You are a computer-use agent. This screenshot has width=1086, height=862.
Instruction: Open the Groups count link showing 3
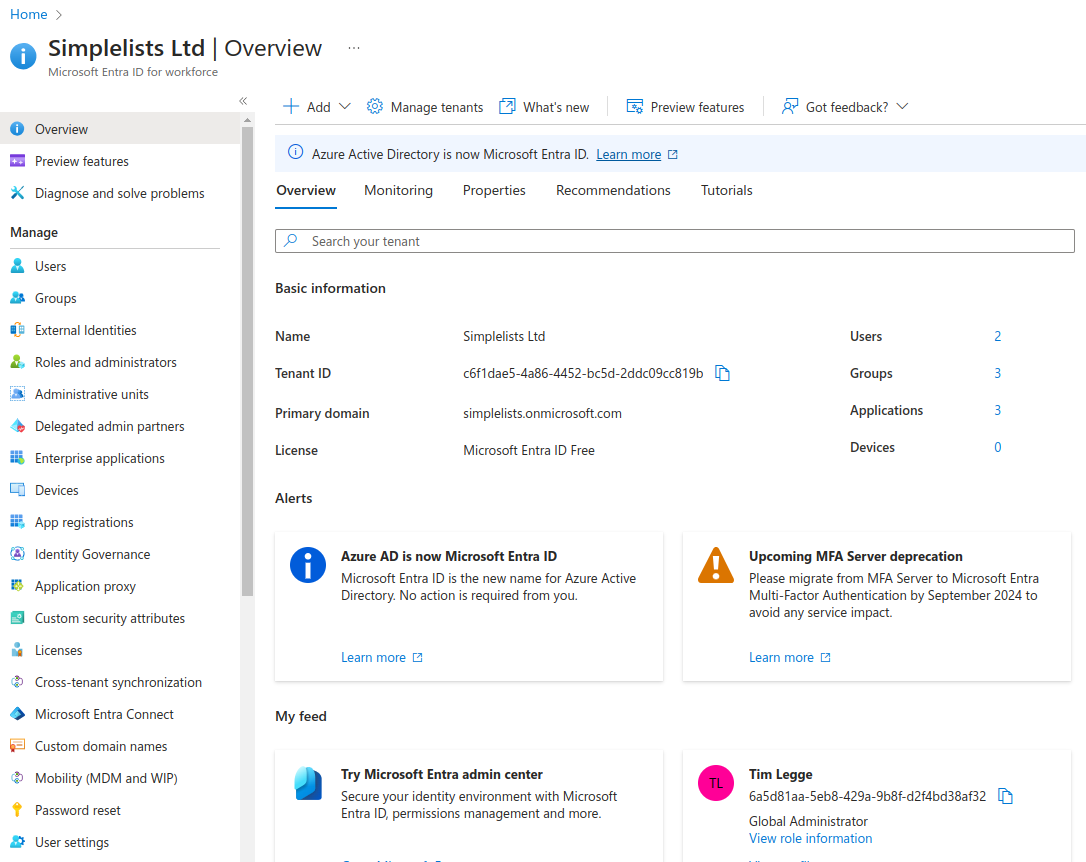pyautogui.click(x=997, y=373)
